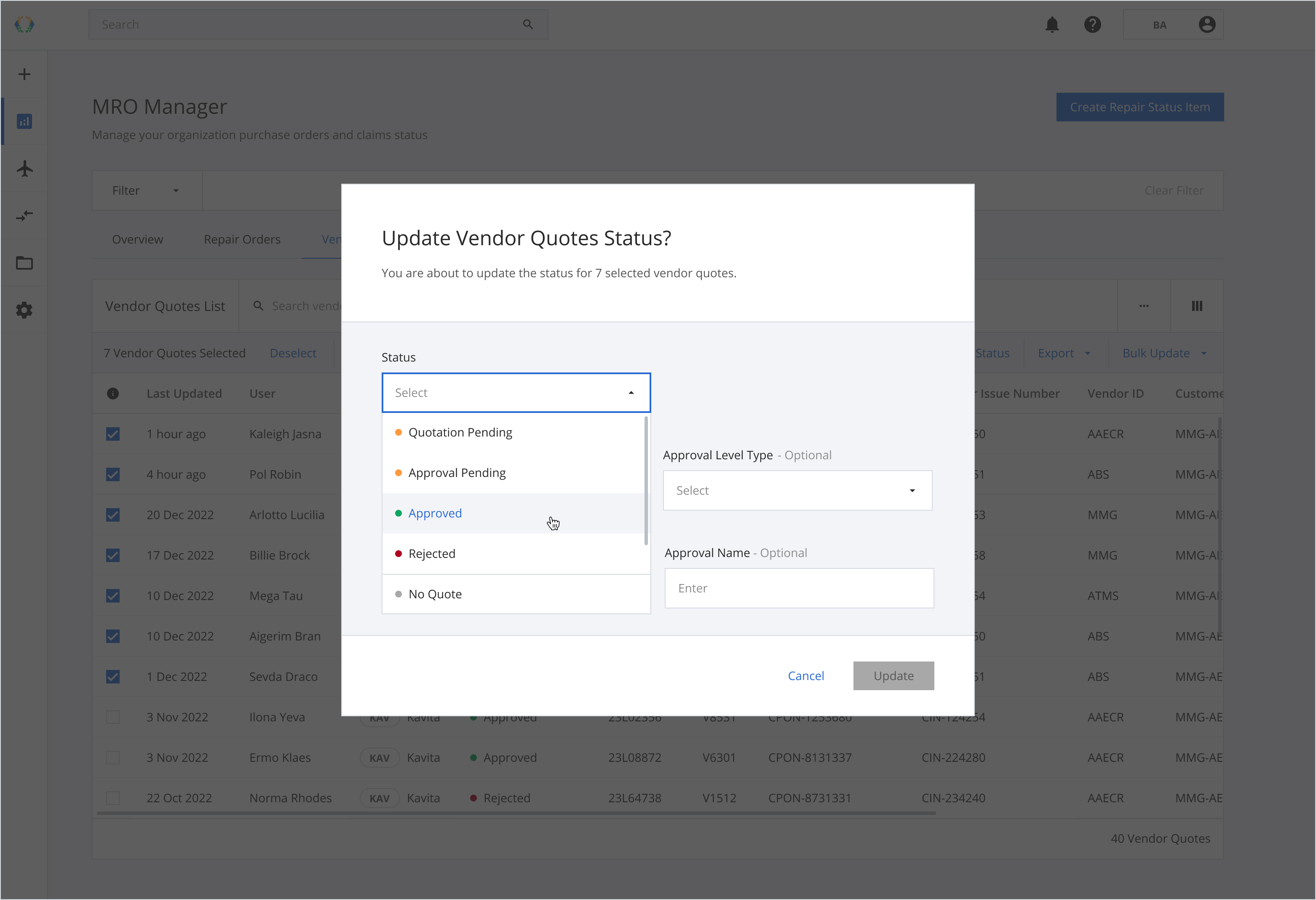Open the airplane icon in sidebar

(24, 169)
